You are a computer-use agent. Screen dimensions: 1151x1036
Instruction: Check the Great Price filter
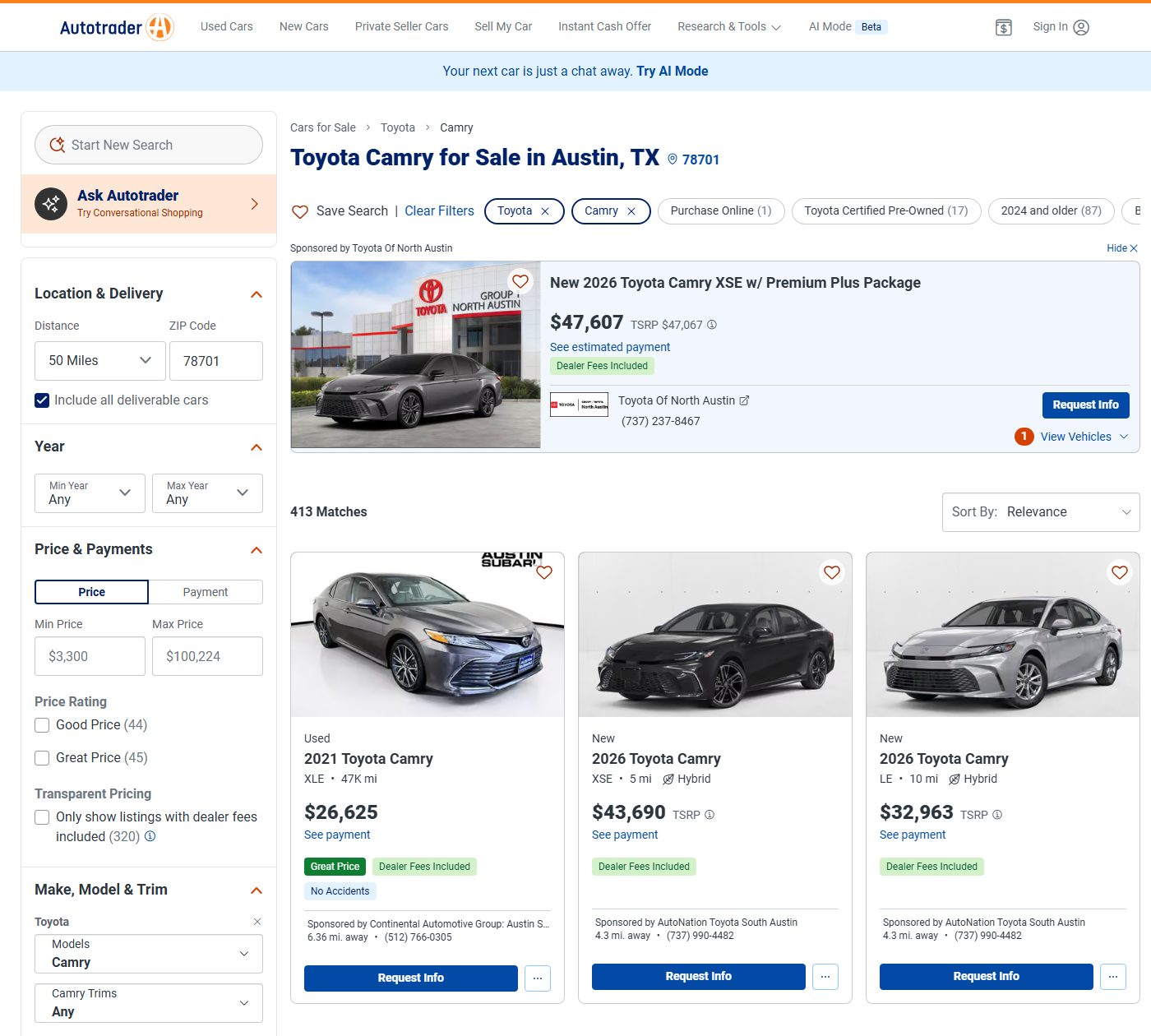click(x=42, y=758)
